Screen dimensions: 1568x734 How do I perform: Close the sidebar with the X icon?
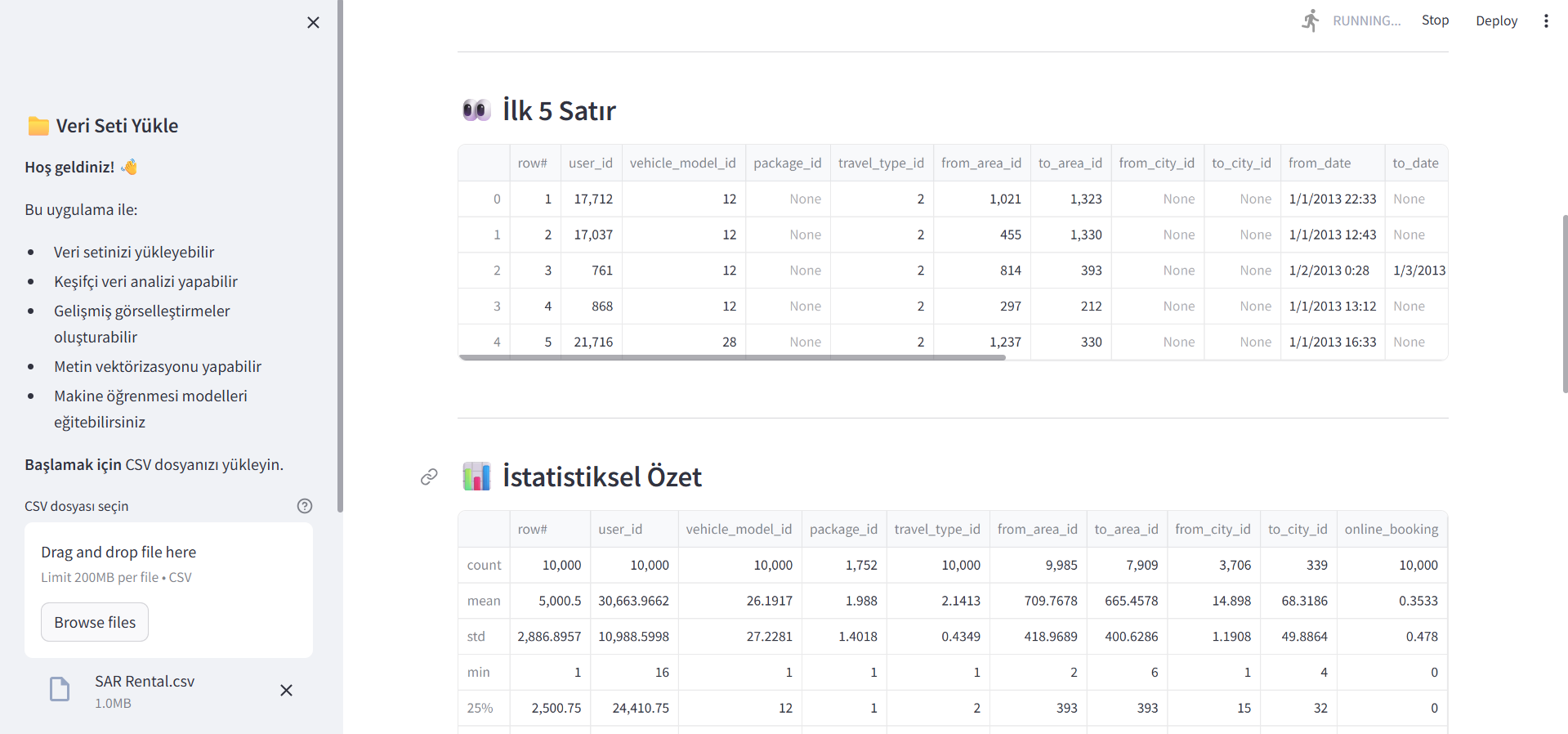pos(313,23)
